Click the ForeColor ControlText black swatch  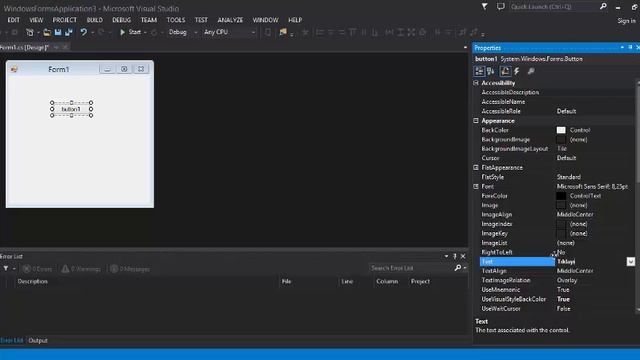click(x=561, y=196)
